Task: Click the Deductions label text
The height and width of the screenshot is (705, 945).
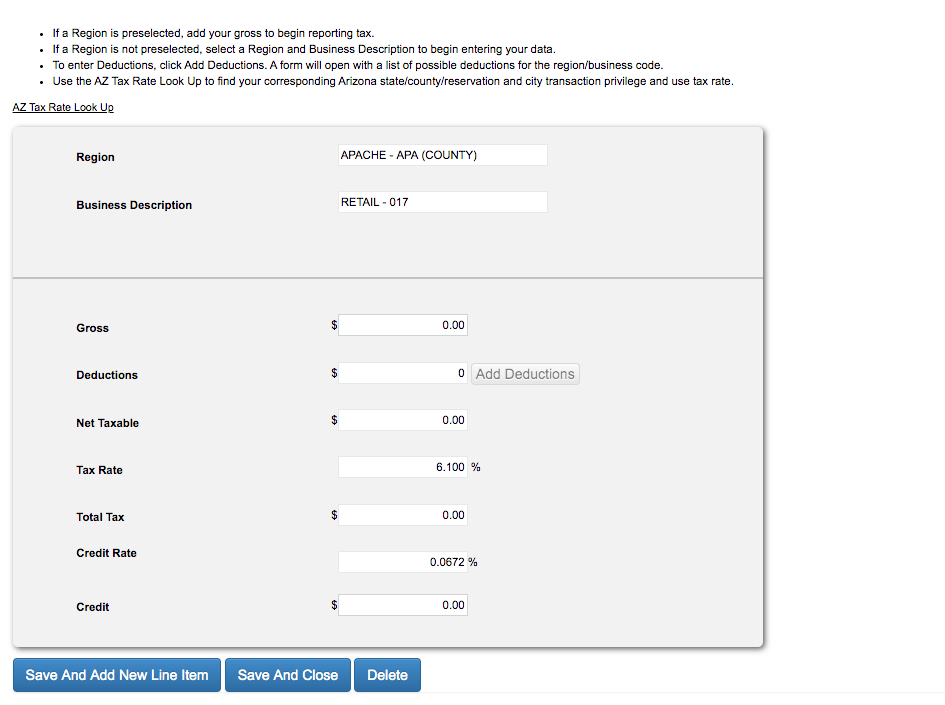Action: coord(107,375)
